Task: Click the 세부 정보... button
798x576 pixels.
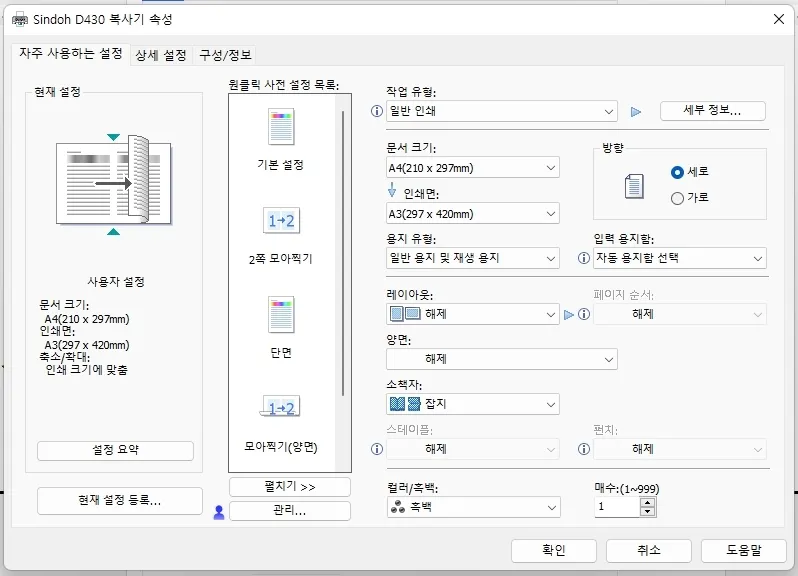Action: pyautogui.click(x=712, y=111)
